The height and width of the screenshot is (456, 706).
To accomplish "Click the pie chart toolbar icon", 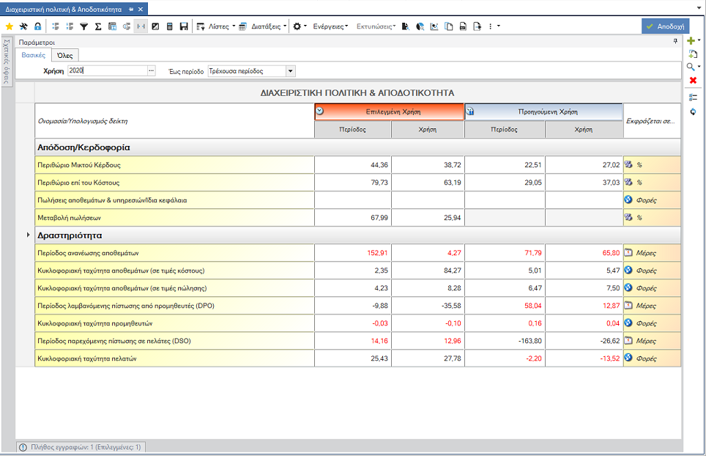I will [420, 27].
